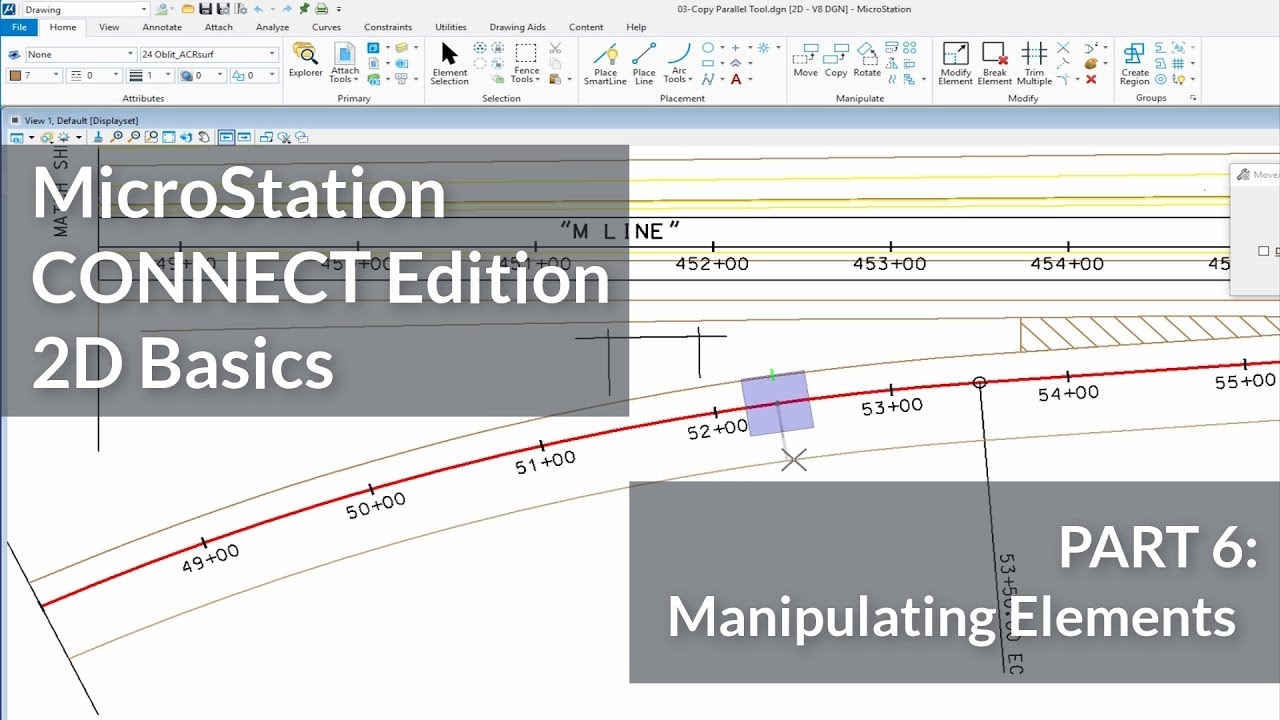This screenshot has width=1280, height=720.
Task: Select the Modify Element tool
Action: 955,63
